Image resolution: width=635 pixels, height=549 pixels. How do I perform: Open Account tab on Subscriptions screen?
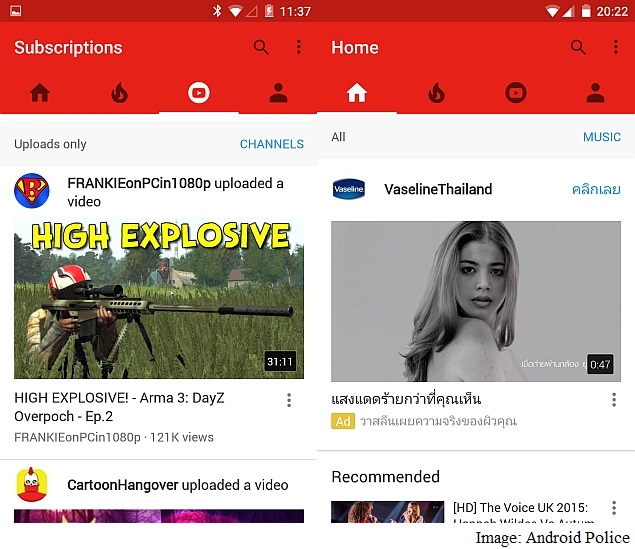coord(279,93)
